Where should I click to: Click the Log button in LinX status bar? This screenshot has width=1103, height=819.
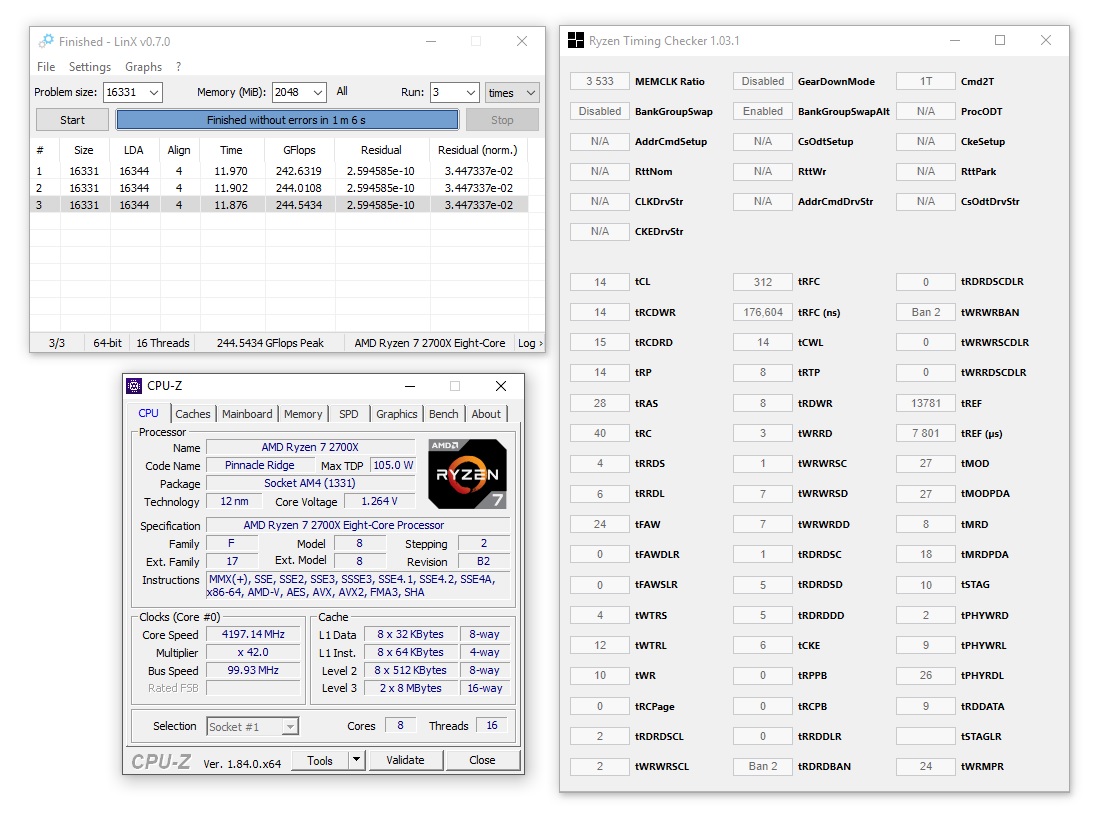(x=530, y=343)
